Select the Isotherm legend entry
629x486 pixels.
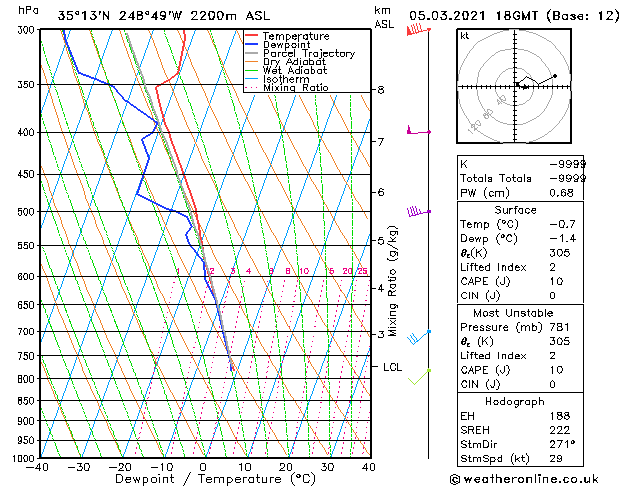coord(278,79)
